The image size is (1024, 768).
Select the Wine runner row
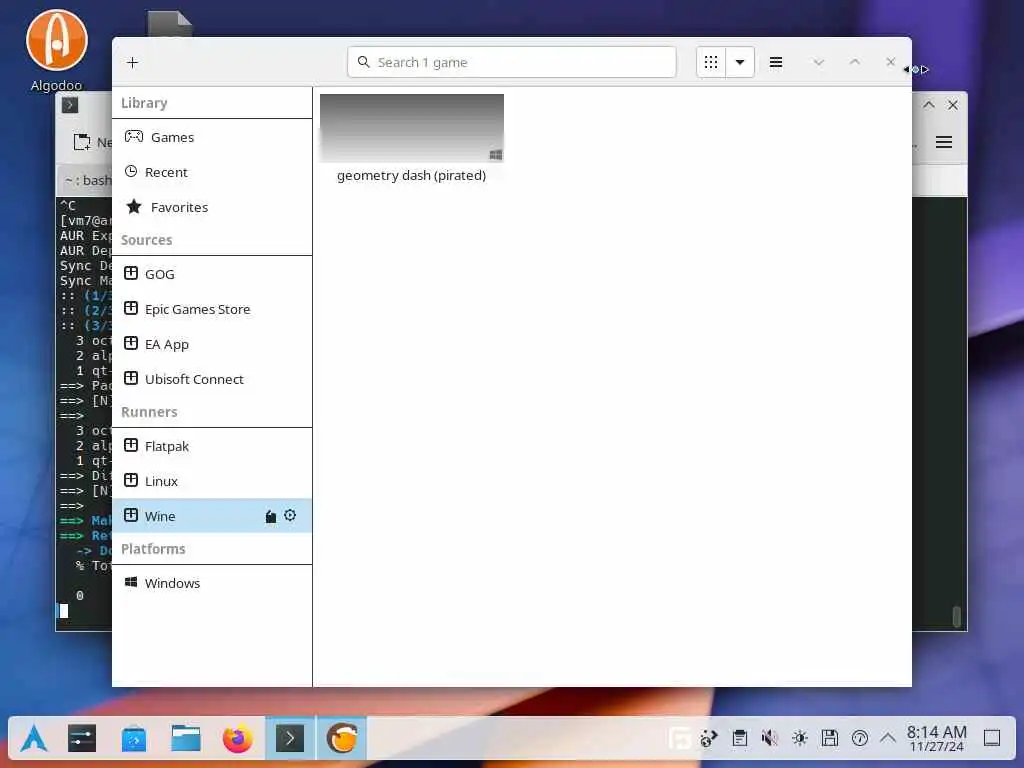[x=212, y=516]
